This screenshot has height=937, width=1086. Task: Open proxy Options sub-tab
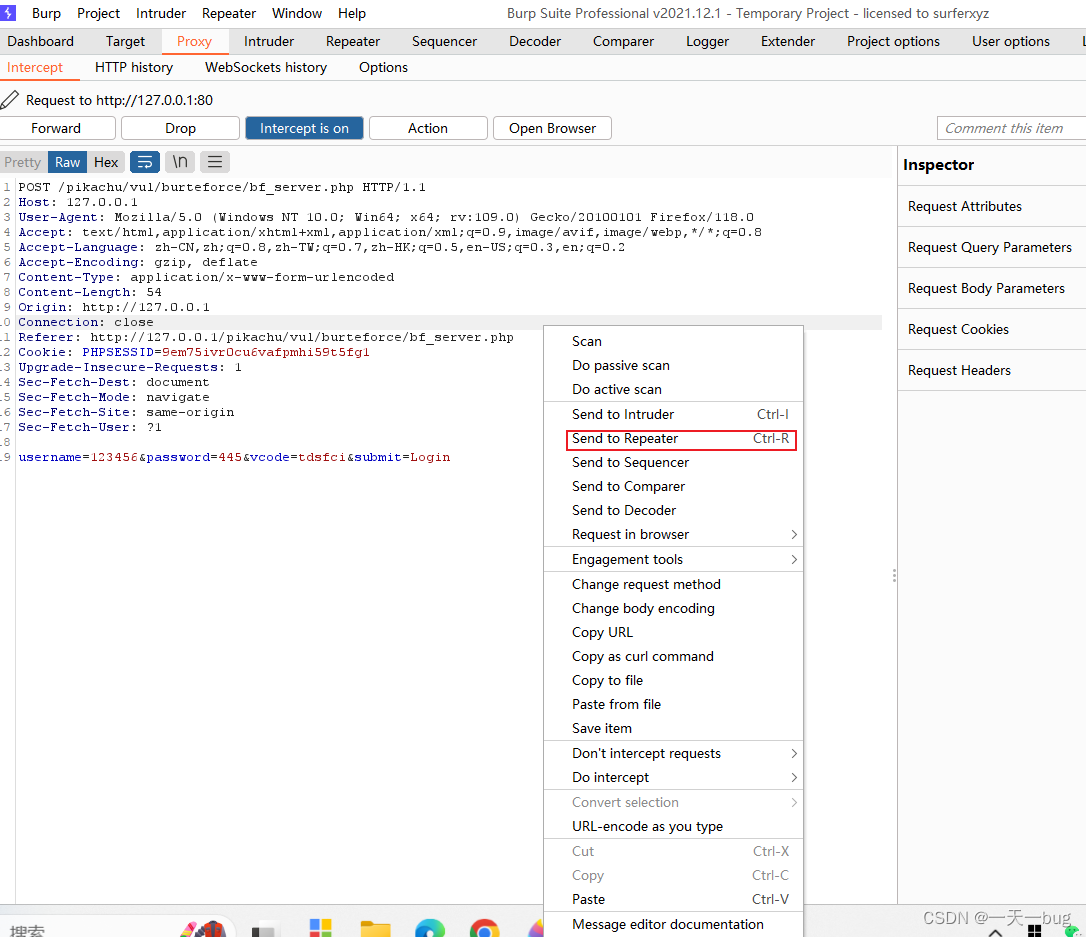point(383,67)
